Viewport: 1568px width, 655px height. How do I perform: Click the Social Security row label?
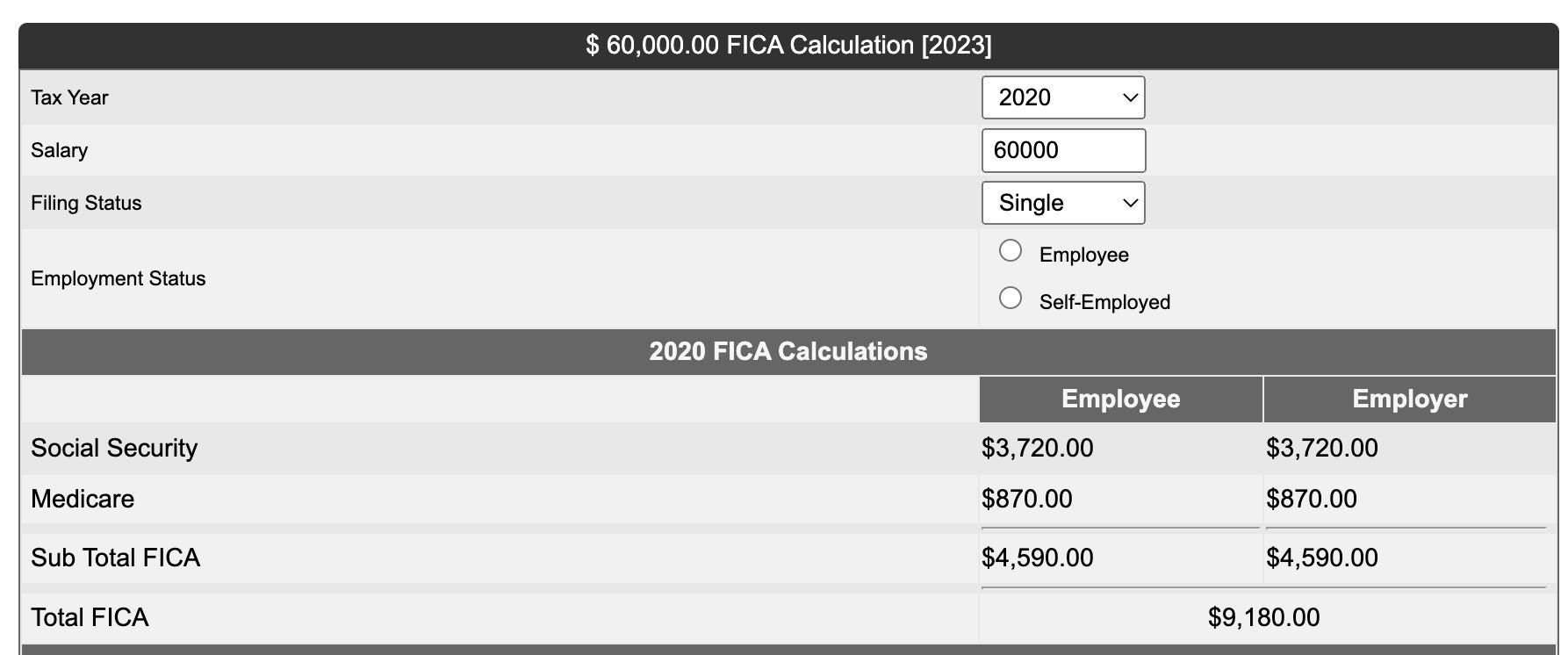click(114, 448)
